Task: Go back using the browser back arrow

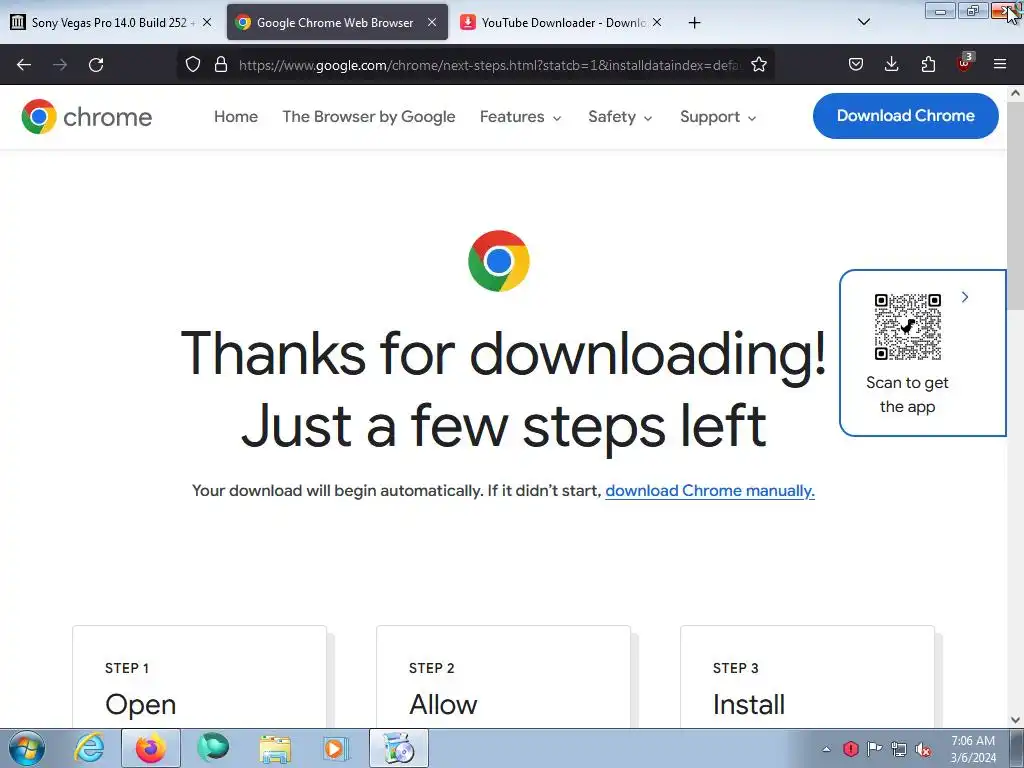Action: (x=24, y=65)
